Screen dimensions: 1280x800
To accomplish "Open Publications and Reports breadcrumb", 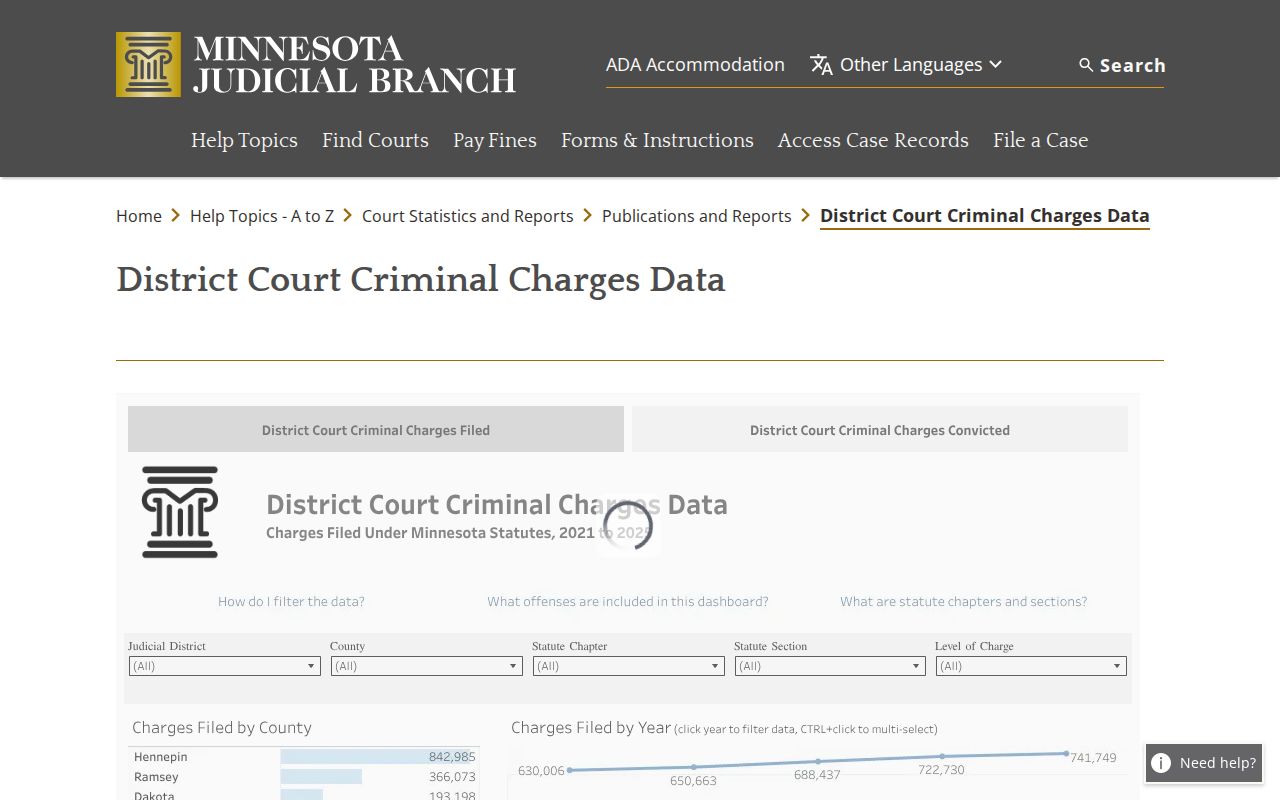I will [x=696, y=216].
